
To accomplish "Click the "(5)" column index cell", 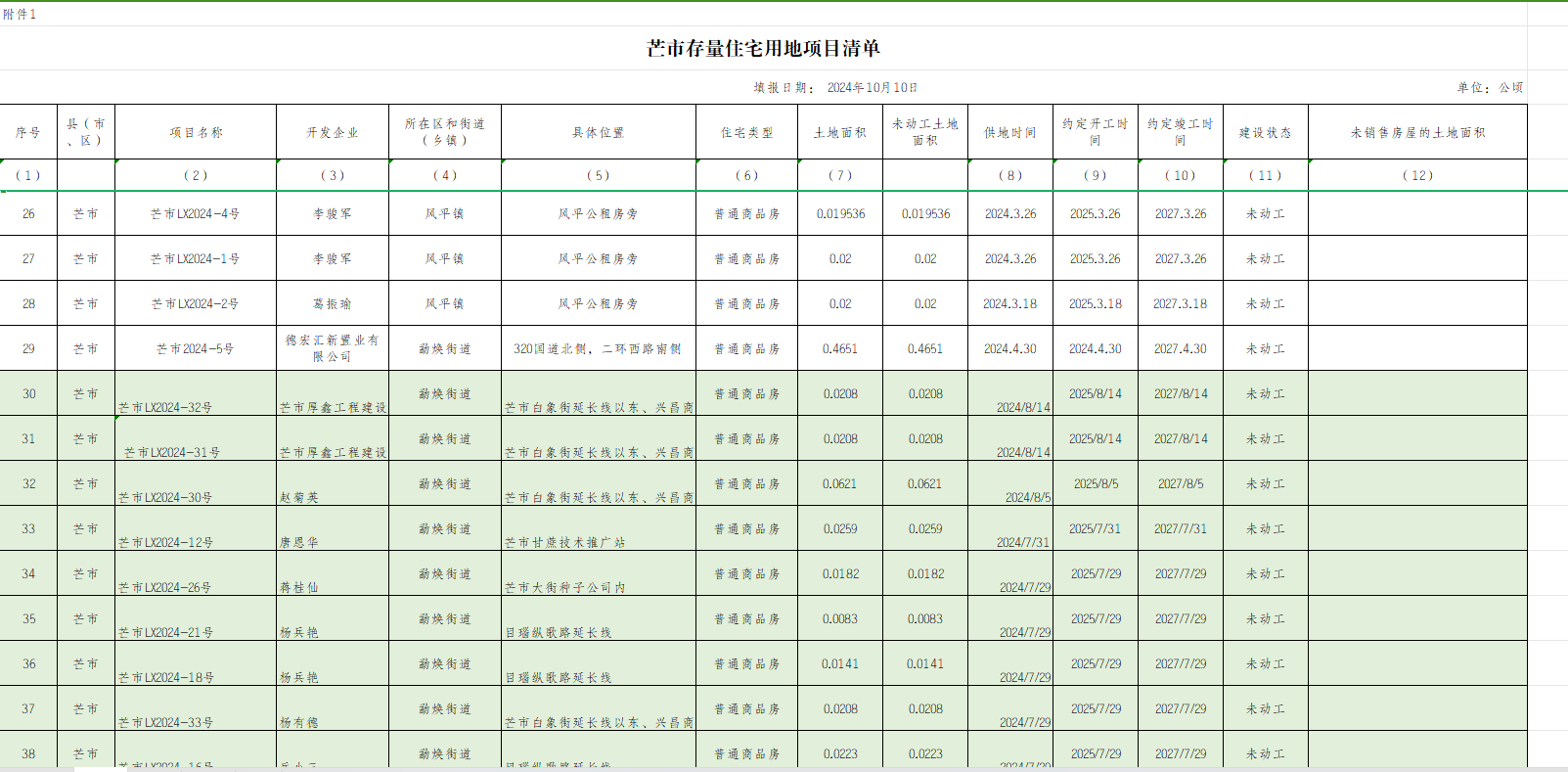I will tap(599, 175).
